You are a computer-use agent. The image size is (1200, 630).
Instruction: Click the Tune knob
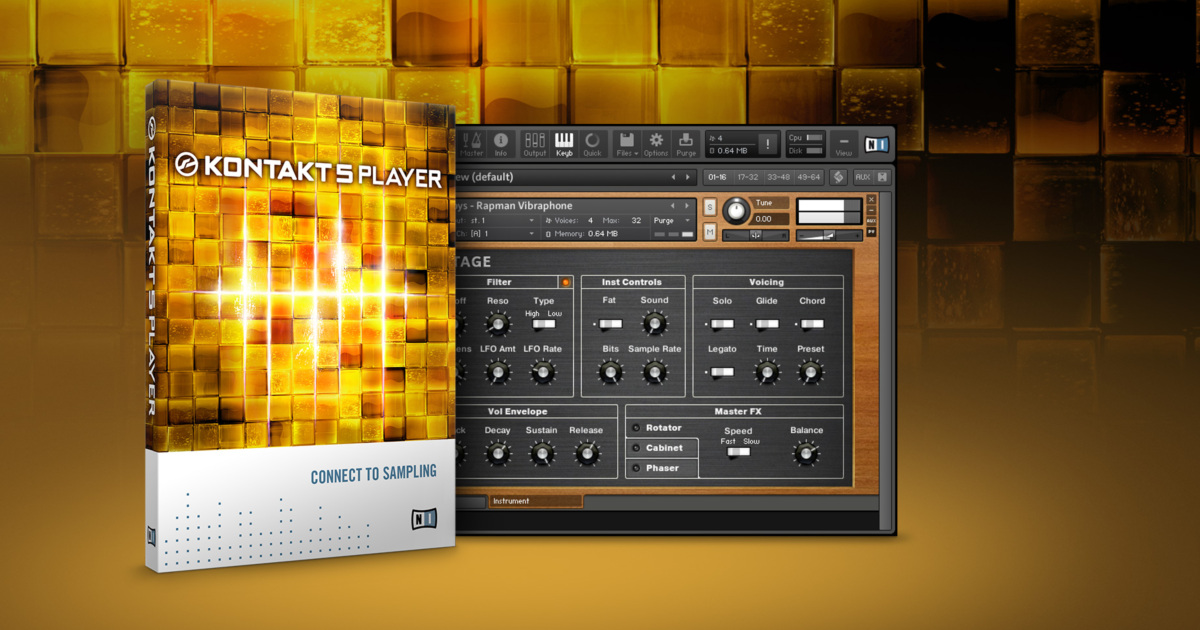click(735, 210)
